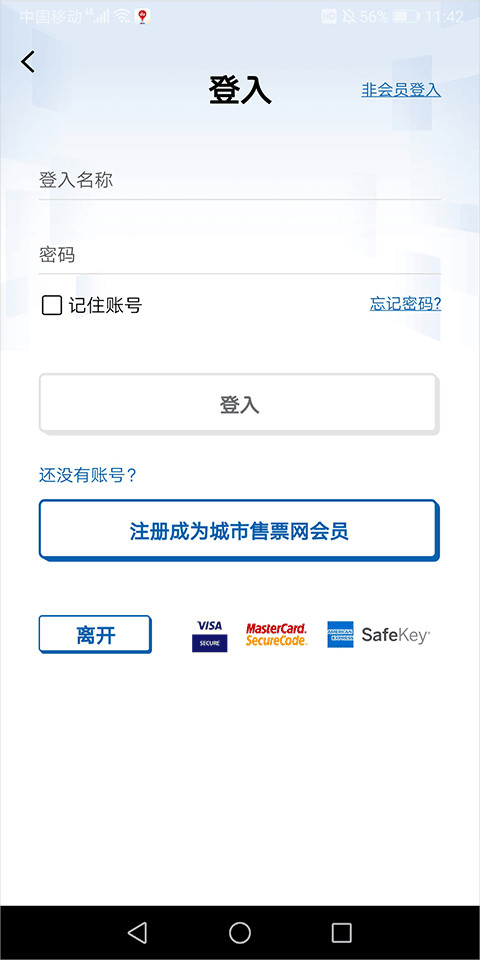Tap the MasterCard SecureCode logo
This screenshot has height=960, width=480.
(x=277, y=635)
